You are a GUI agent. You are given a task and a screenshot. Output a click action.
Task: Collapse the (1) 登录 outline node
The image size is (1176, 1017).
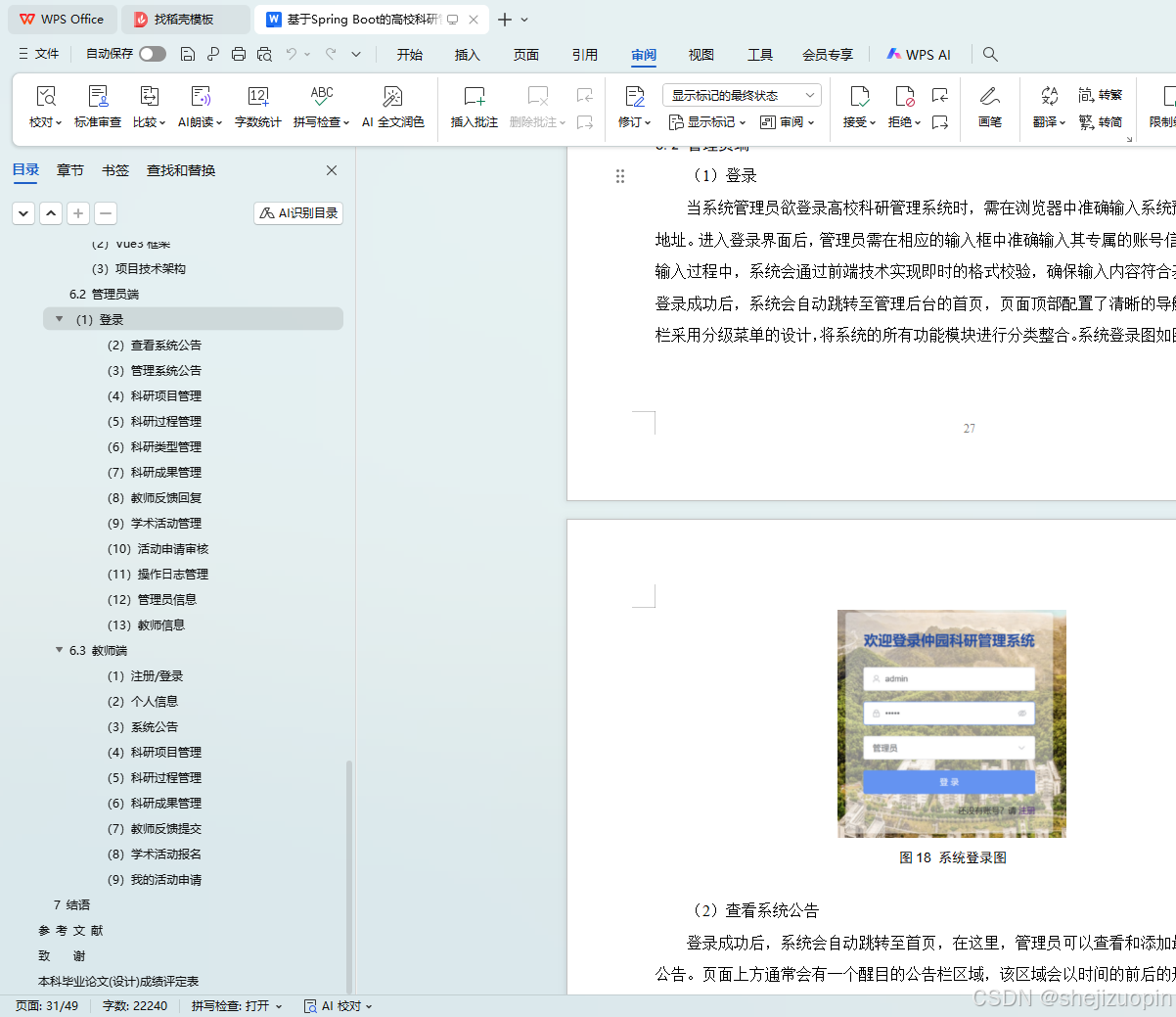pos(59,319)
